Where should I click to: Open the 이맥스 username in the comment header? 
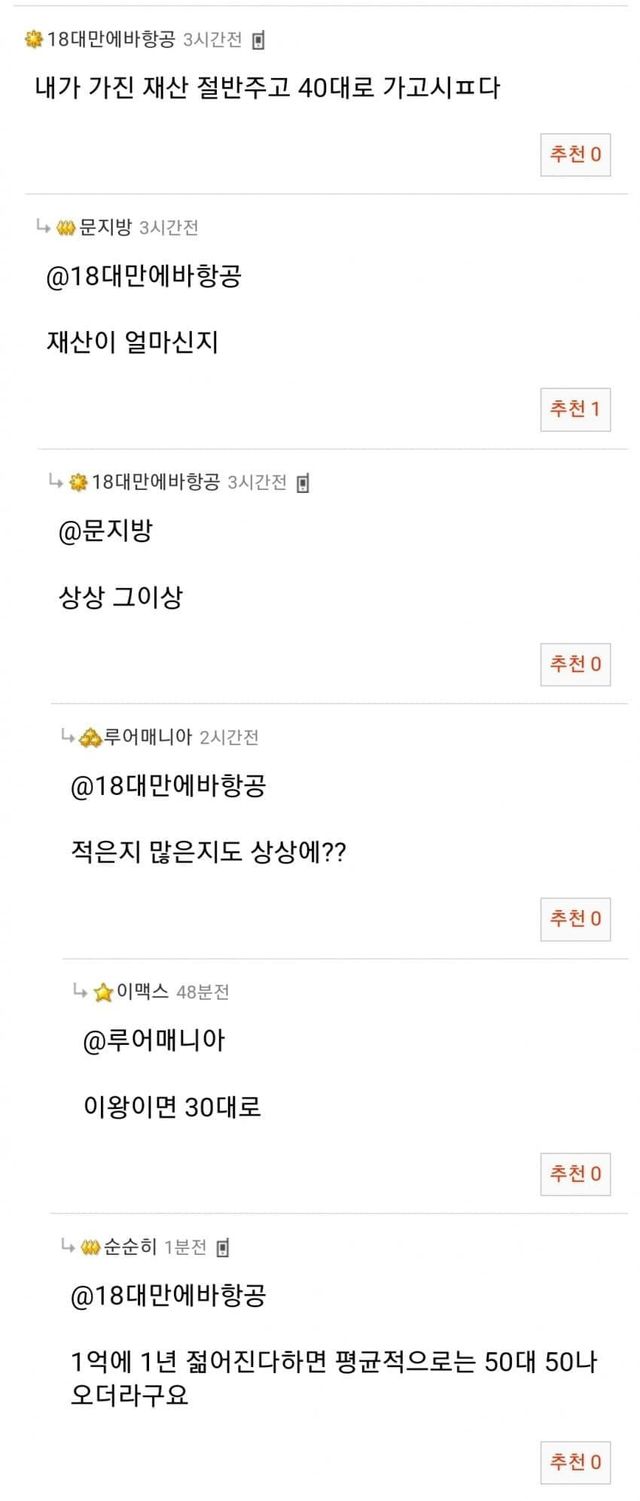coord(141,992)
